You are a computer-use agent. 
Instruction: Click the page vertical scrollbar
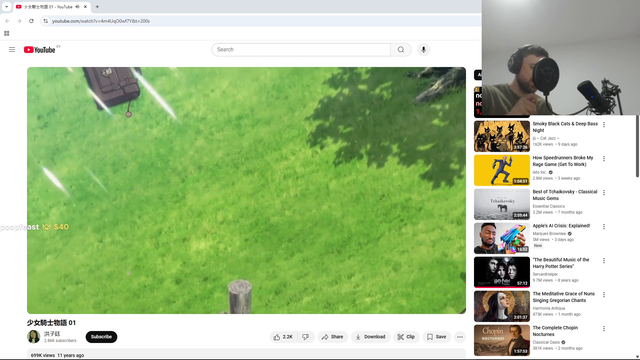(x=637, y=146)
